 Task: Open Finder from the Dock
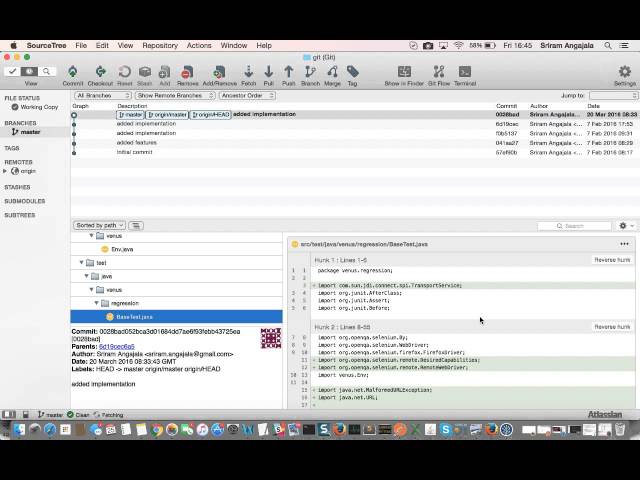[19, 429]
